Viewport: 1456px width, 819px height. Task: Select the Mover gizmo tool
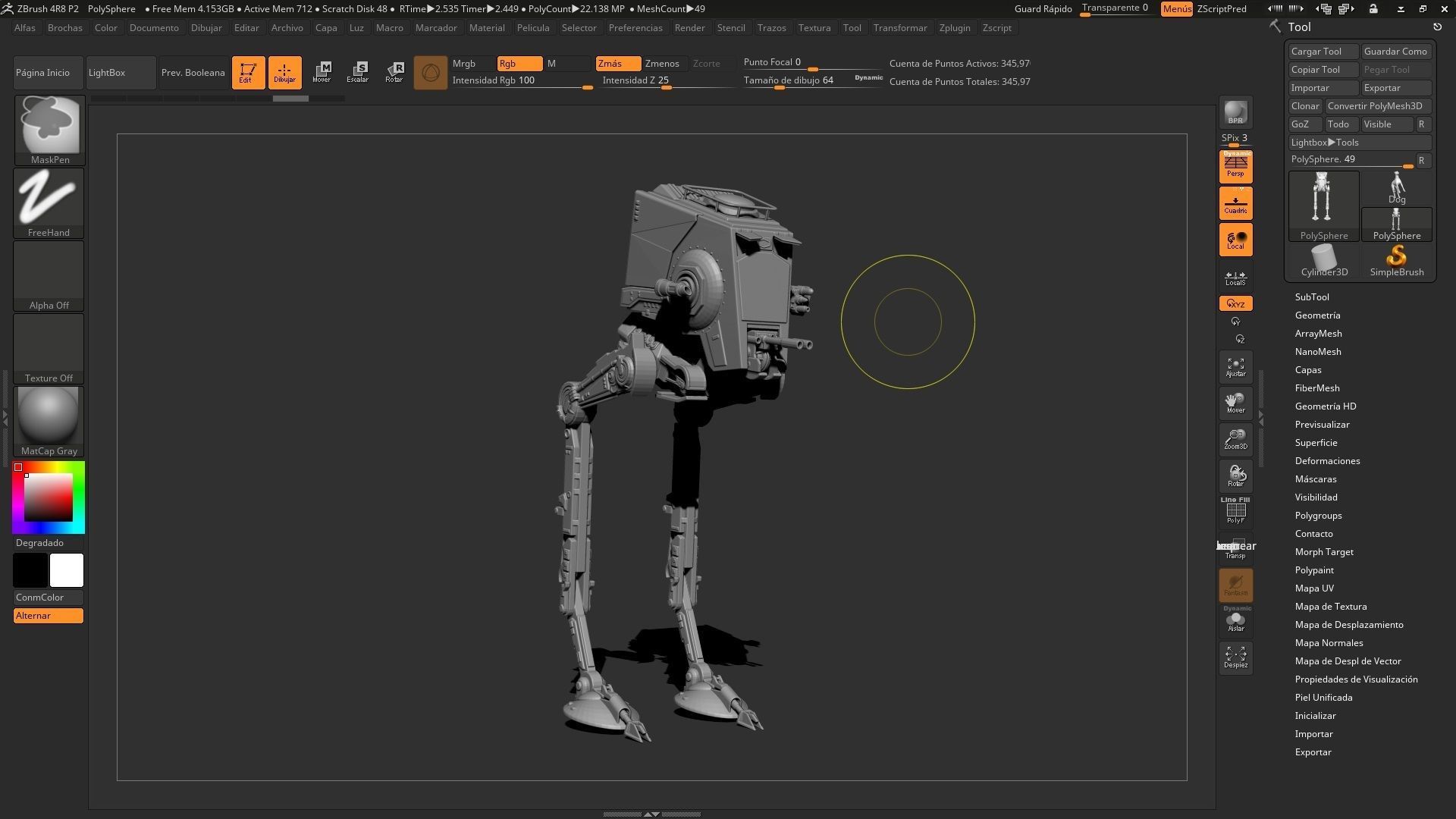coord(322,73)
